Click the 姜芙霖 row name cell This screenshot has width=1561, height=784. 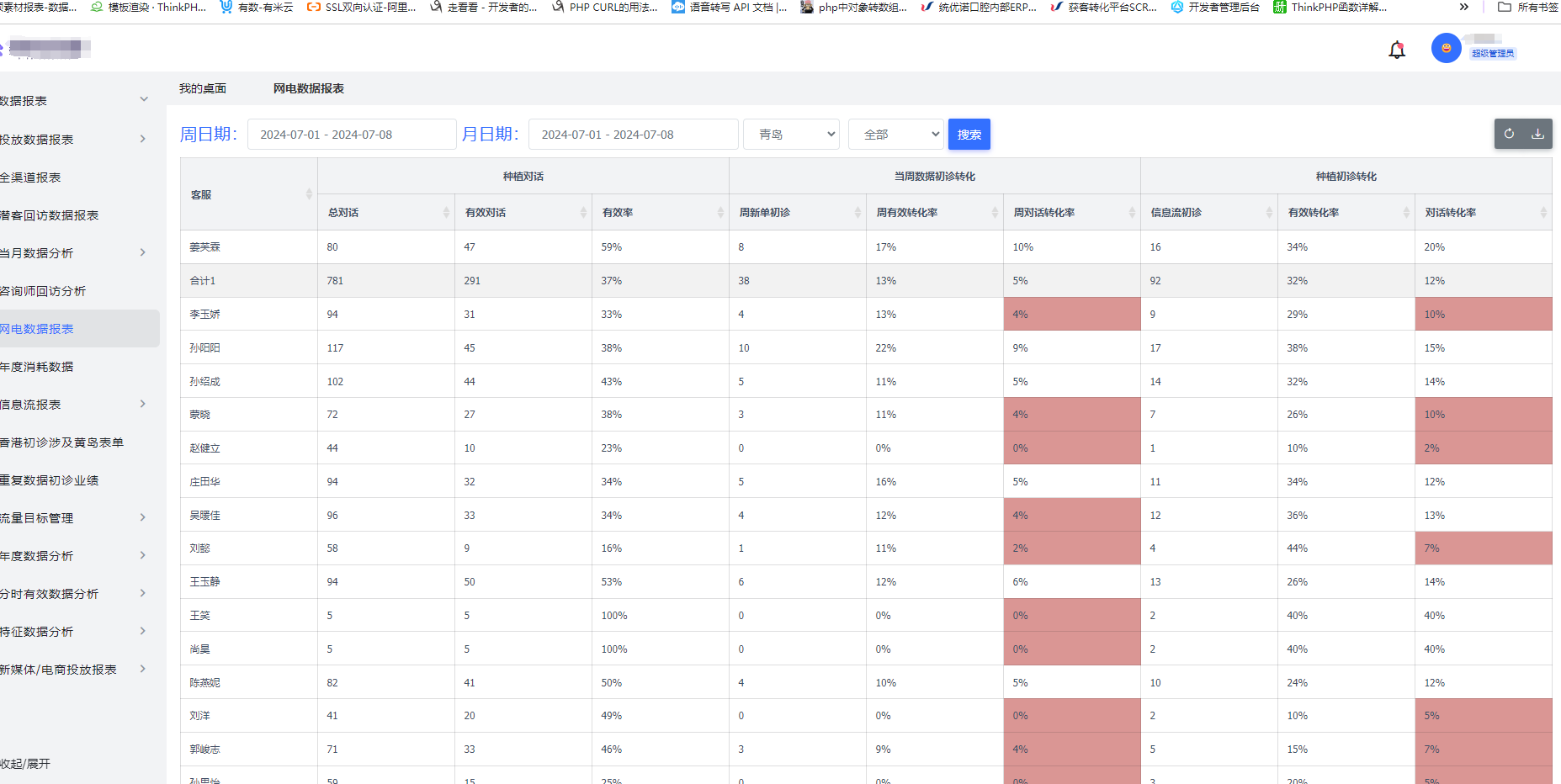[x=249, y=247]
